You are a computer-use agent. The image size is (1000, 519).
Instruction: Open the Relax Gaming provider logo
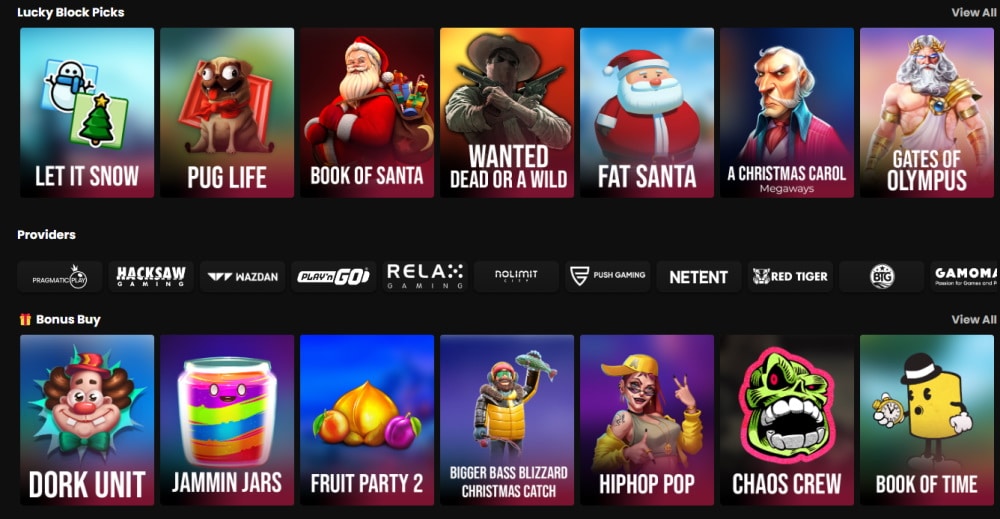425,277
